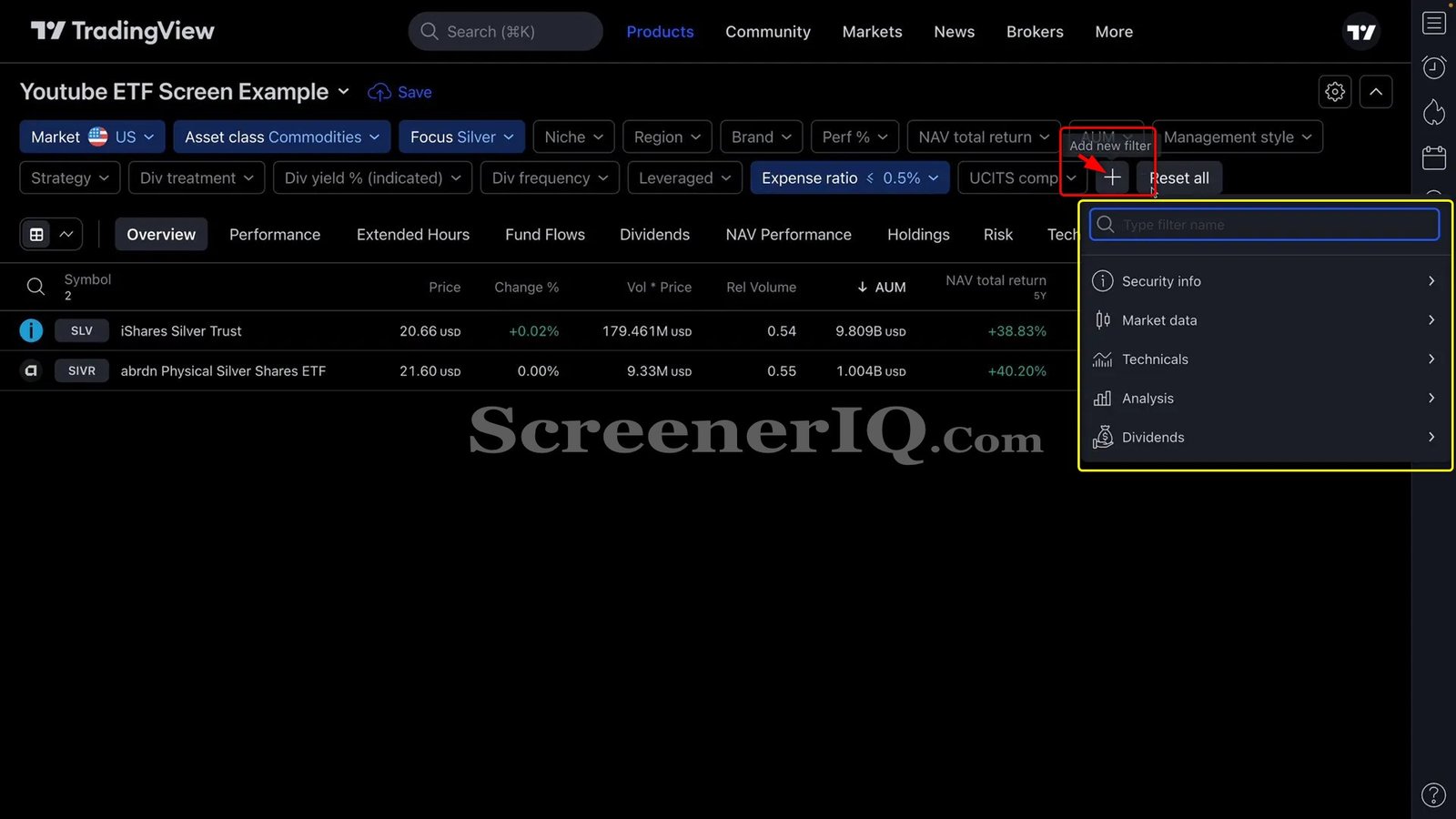Open the Leveraged filter dropdown
Viewport: 1456px width, 819px height.
[x=684, y=177]
